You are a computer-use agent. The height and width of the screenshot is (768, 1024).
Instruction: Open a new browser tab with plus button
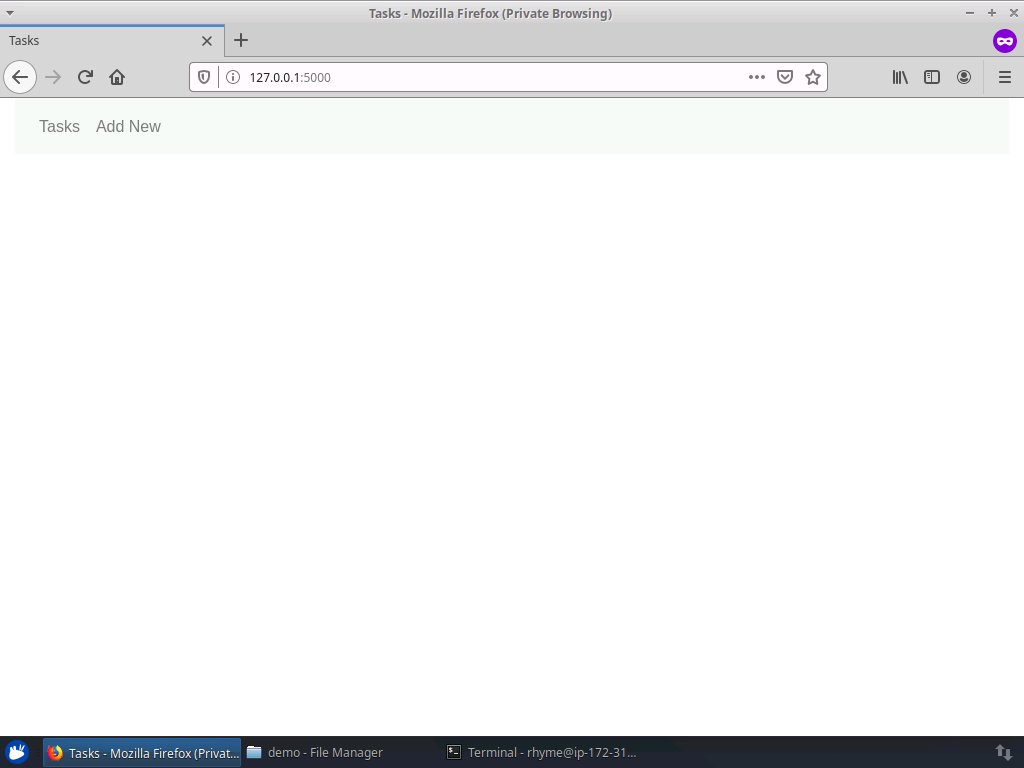240,41
